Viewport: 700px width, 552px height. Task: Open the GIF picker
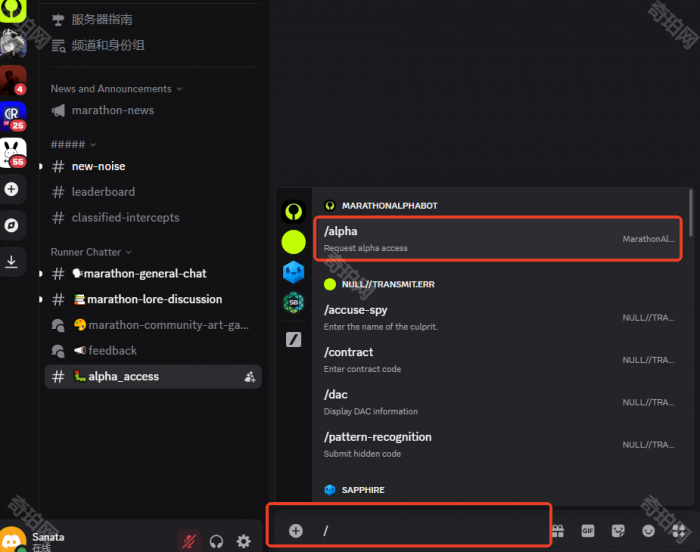[x=588, y=530]
